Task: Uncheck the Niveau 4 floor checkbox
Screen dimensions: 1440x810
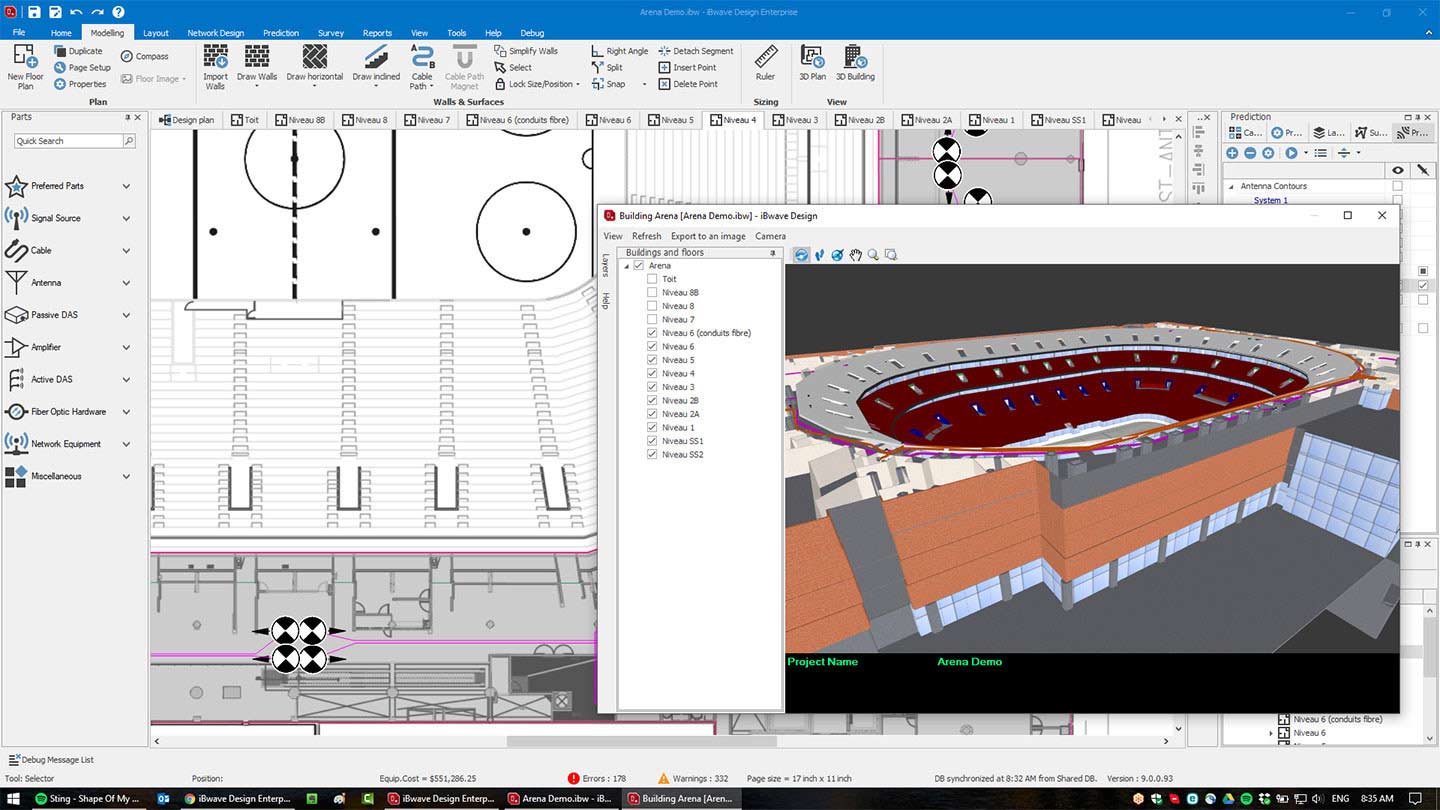Action: pyautogui.click(x=652, y=374)
